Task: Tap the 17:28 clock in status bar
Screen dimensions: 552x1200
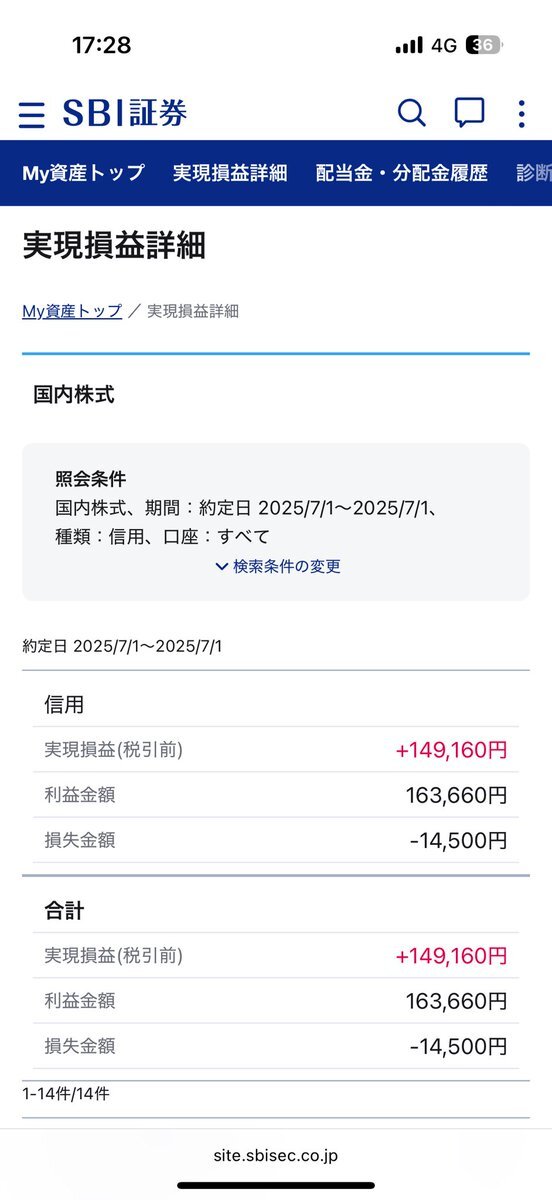Action: click(x=101, y=45)
